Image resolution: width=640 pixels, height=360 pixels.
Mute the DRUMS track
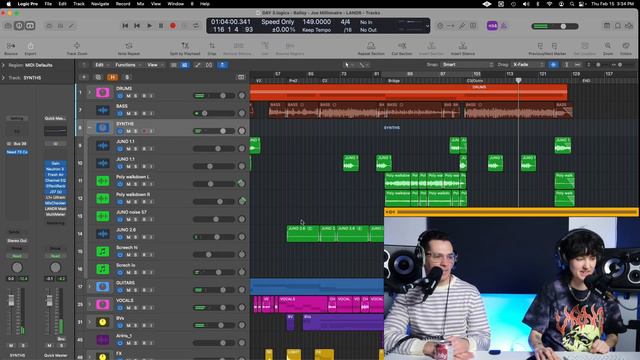128,96
